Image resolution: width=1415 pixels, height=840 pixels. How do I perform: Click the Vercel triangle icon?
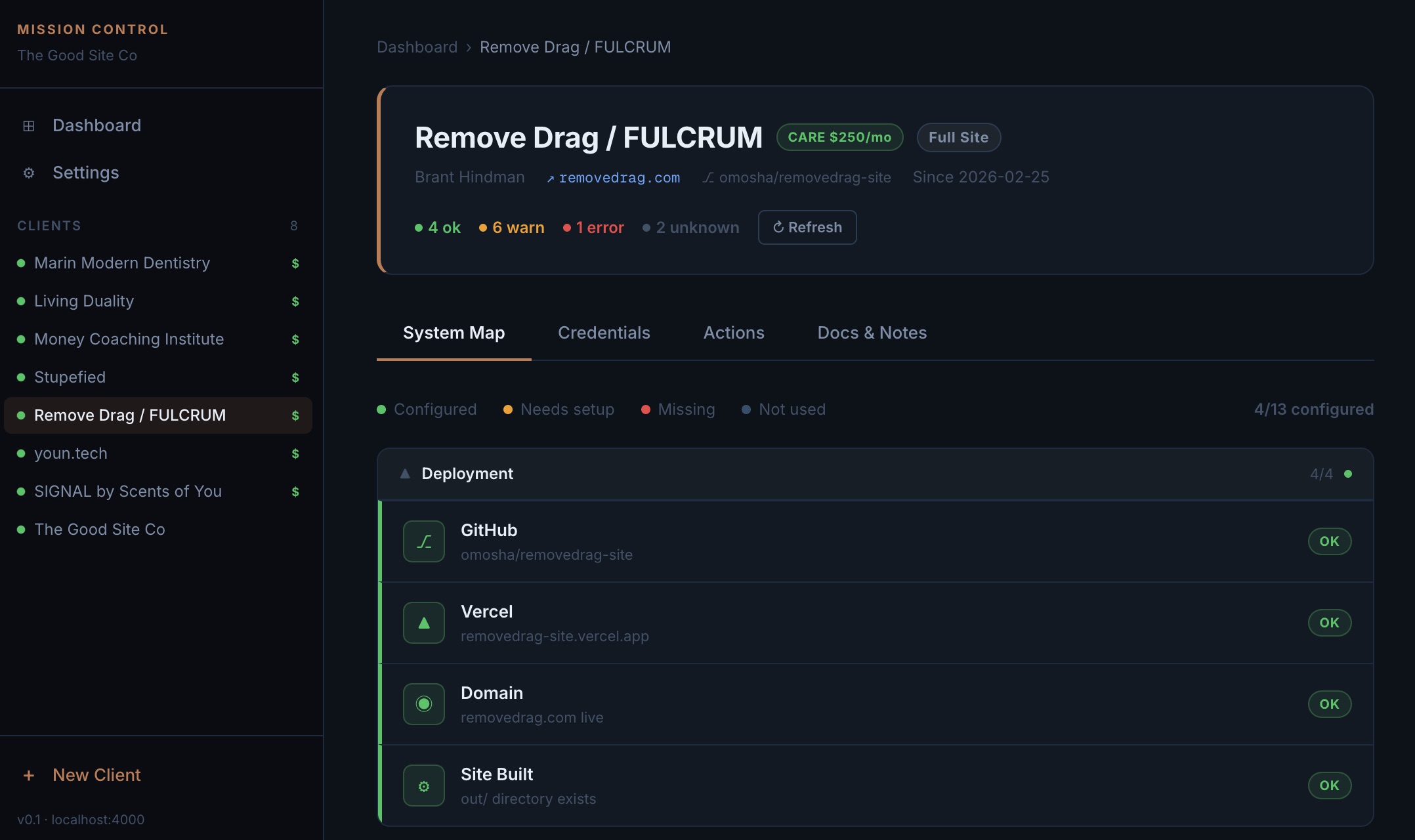pyautogui.click(x=423, y=622)
